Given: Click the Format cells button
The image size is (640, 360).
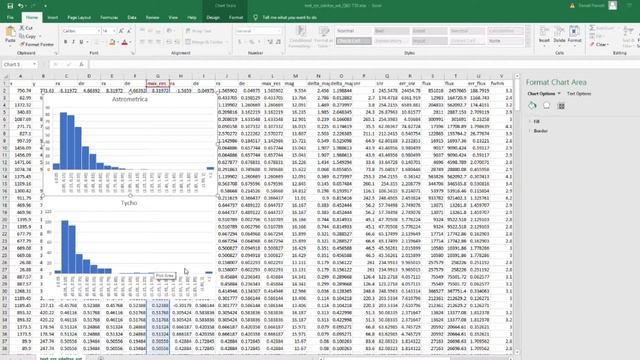Looking at the screenshot, I should [574, 36].
